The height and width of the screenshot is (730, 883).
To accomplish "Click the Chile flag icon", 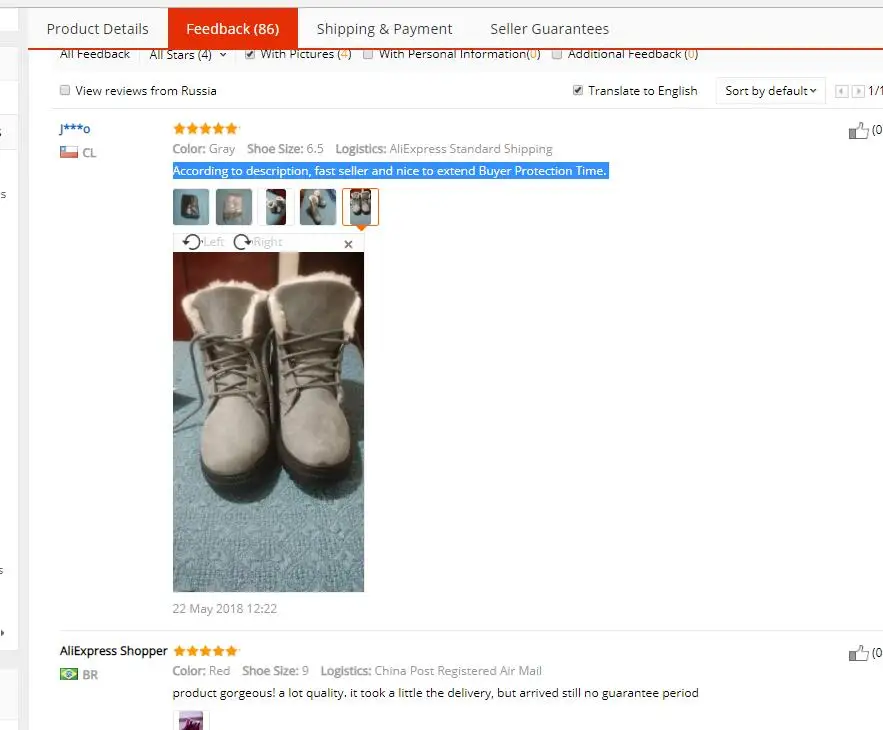I will coord(69,152).
